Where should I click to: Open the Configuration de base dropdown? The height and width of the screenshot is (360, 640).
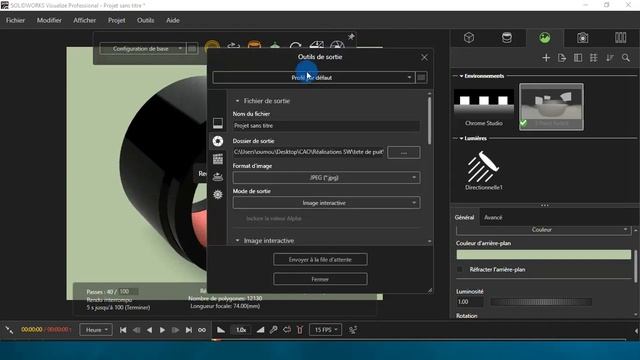(x=142, y=49)
